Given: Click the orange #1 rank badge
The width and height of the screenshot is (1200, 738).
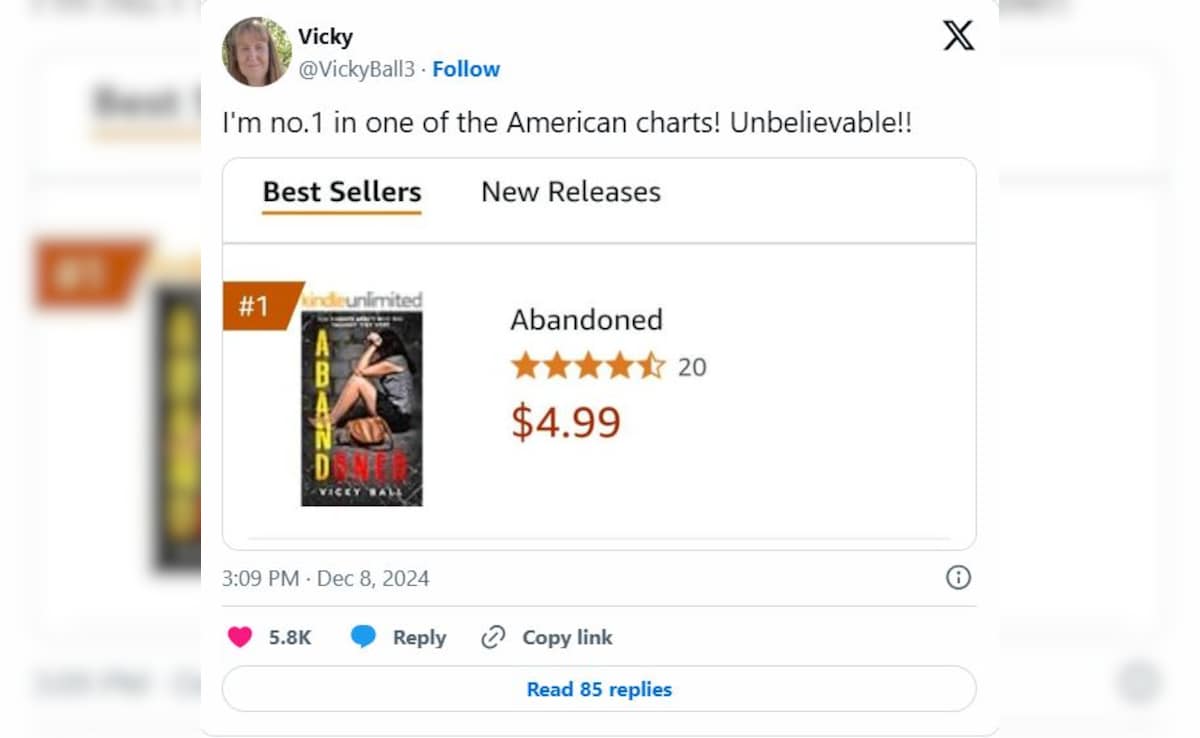Looking at the screenshot, I should coord(256,306).
